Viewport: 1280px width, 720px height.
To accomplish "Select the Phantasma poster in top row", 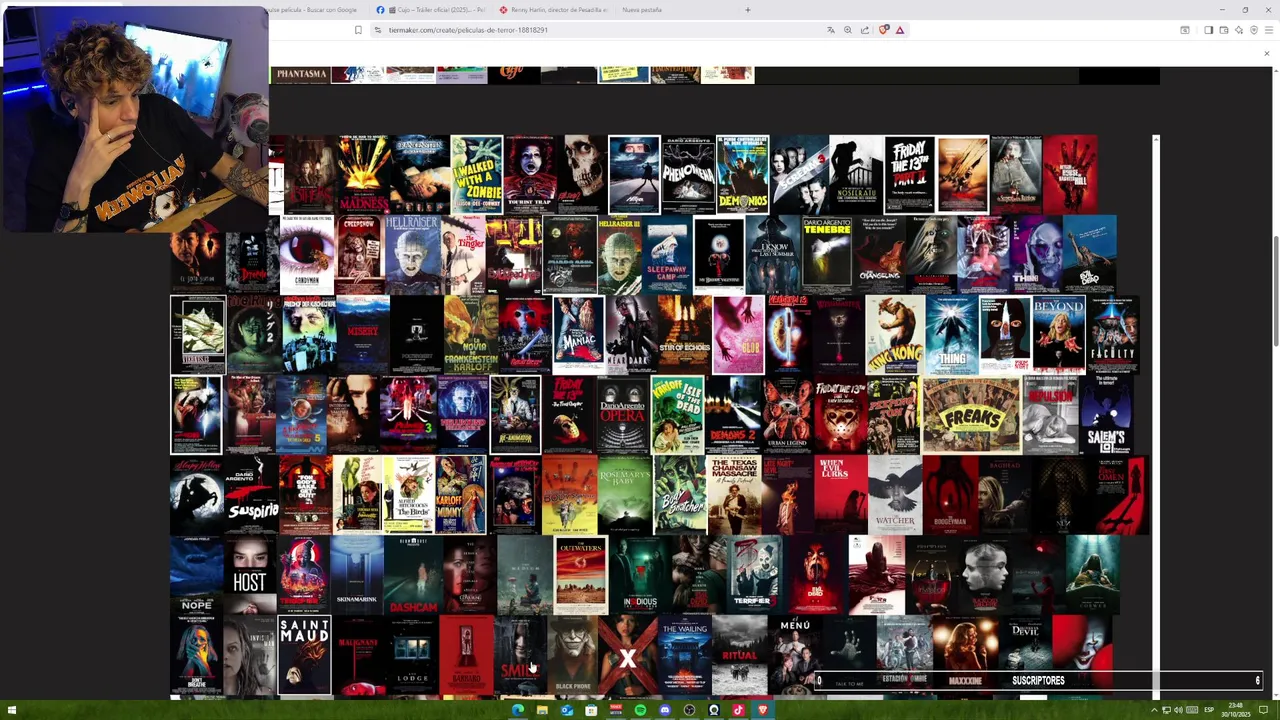I will coord(300,75).
